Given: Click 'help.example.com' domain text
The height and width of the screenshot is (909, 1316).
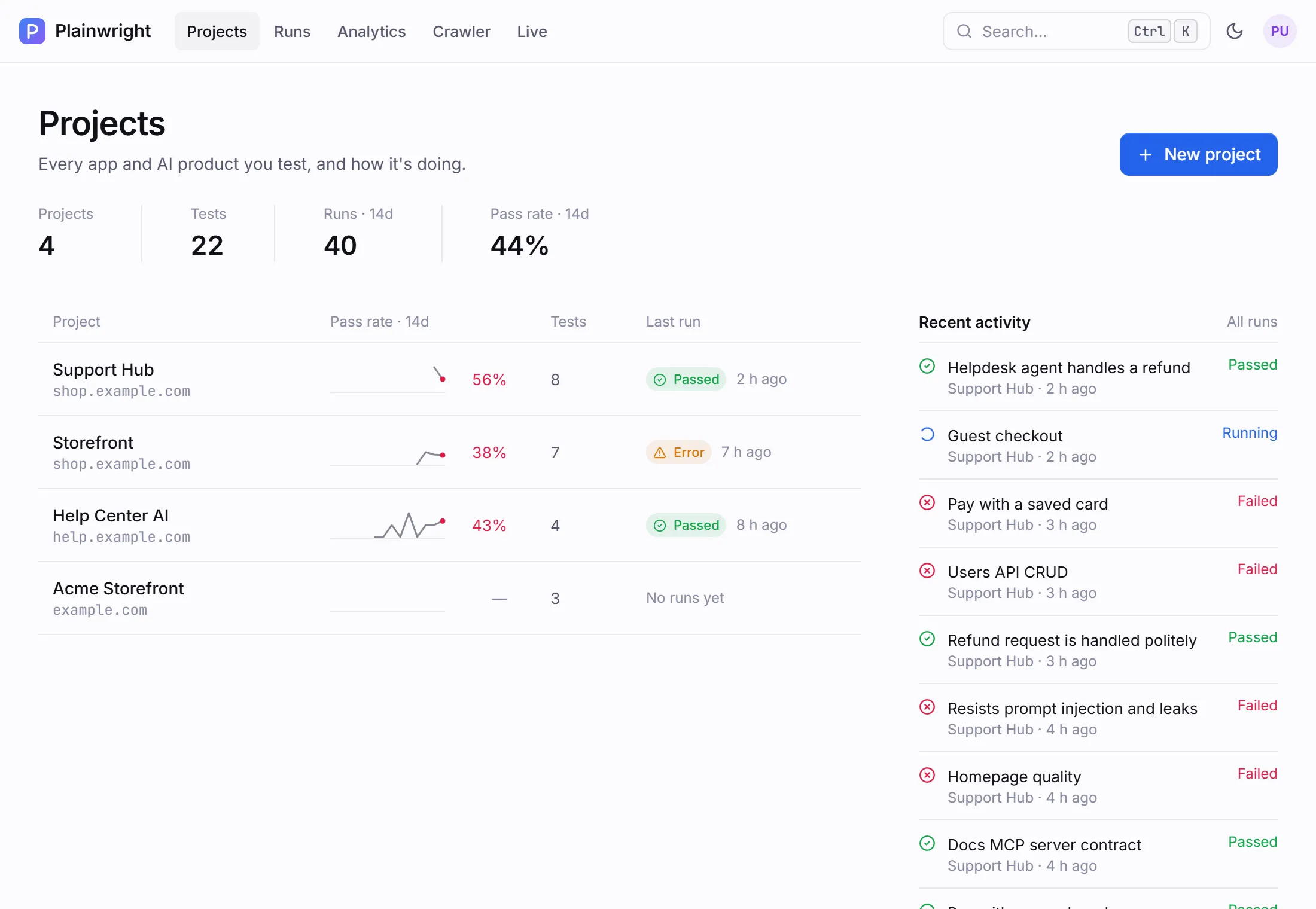Looking at the screenshot, I should pyautogui.click(x=121, y=537).
